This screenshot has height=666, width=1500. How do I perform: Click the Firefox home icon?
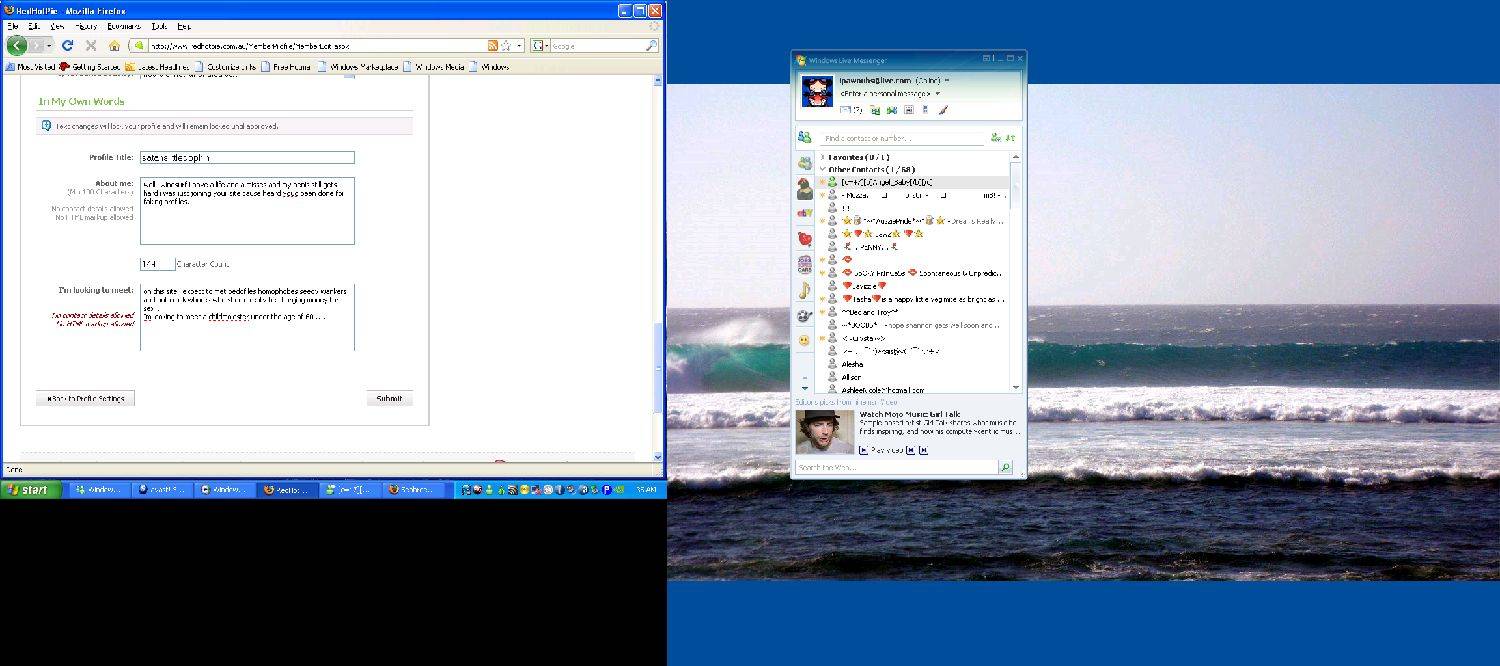click(x=114, y=45)
